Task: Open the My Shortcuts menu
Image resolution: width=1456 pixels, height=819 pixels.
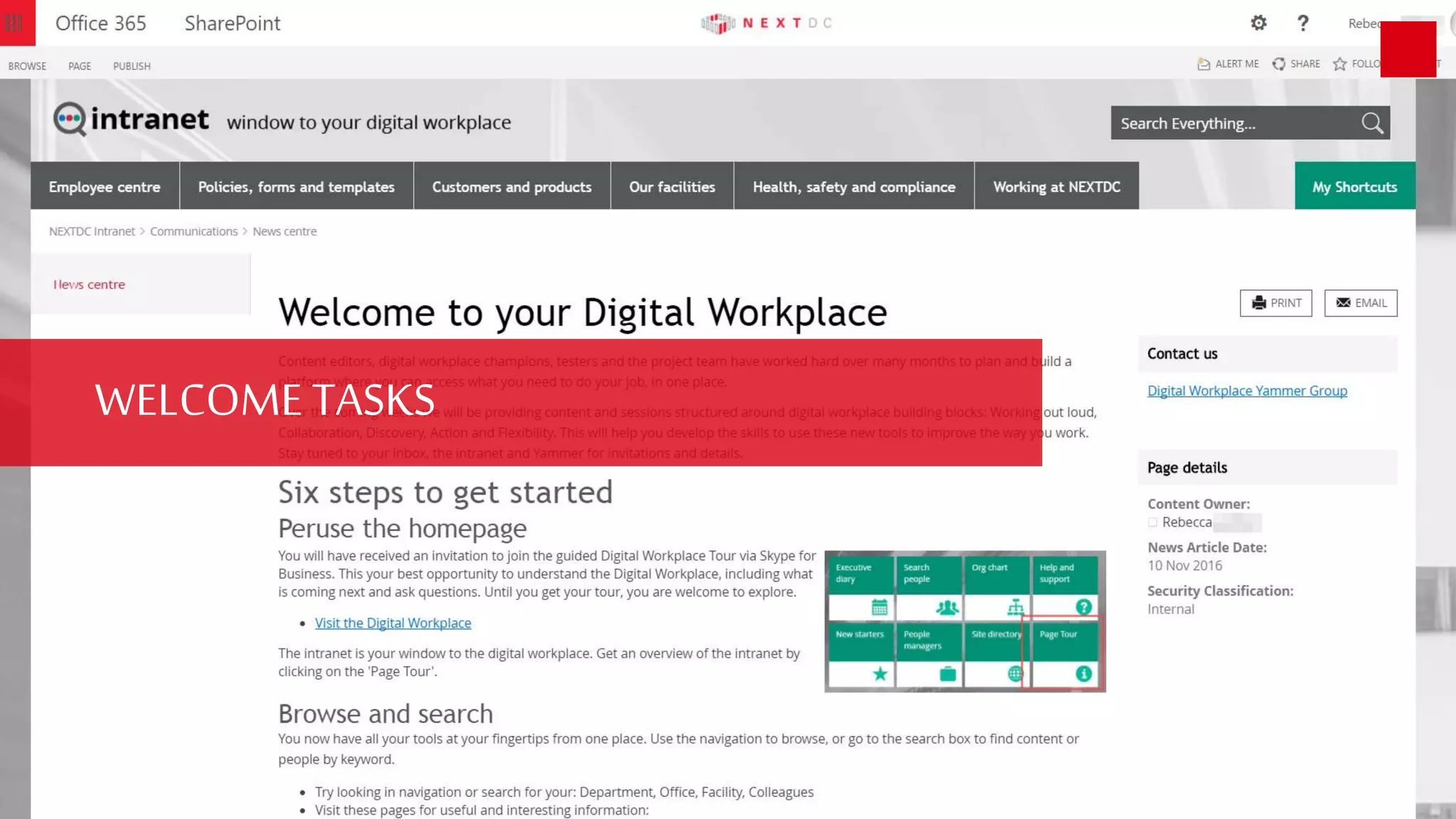Action: (1355, 186)
